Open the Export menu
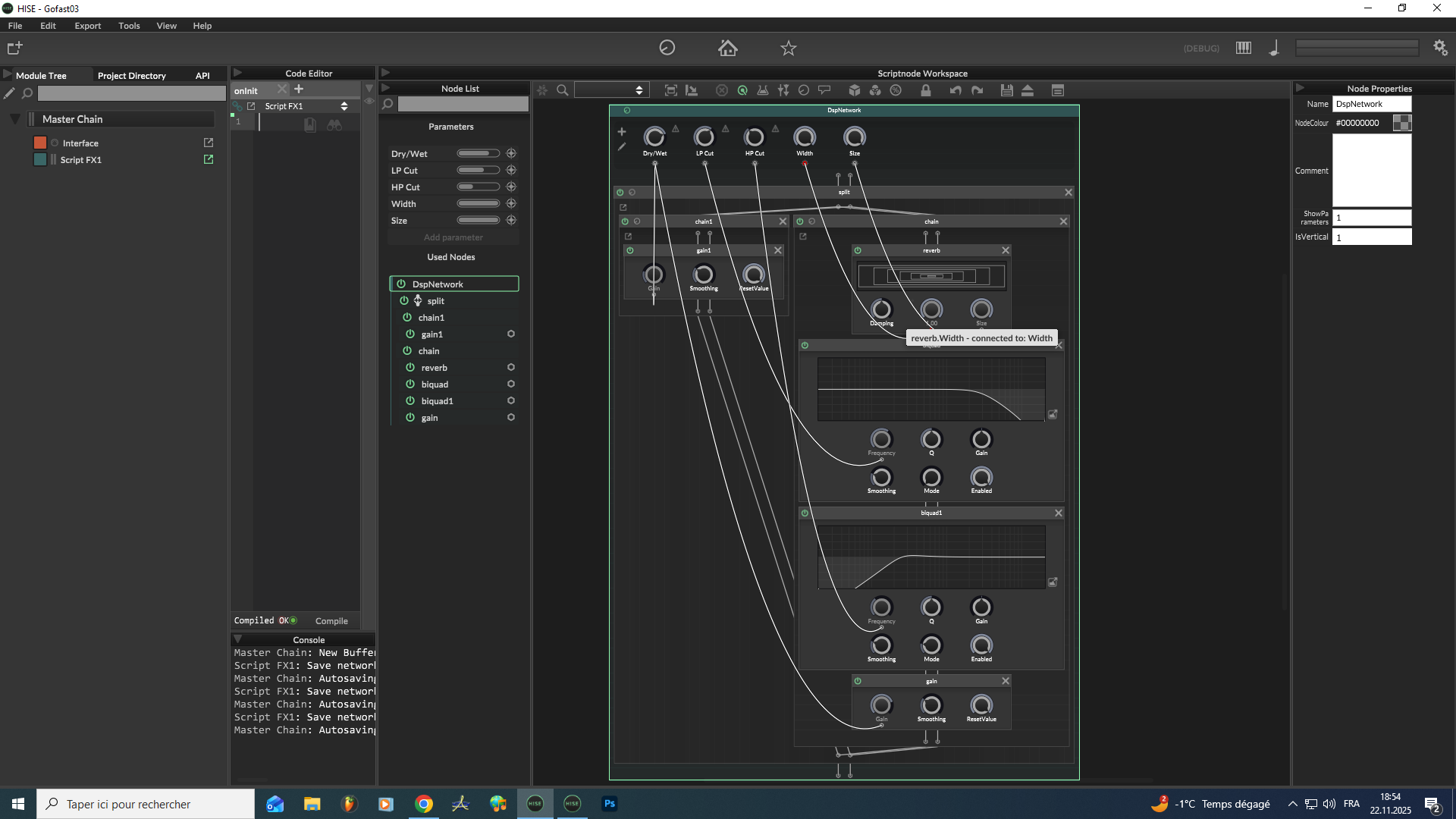Viewport: 1456px width, 819px height. (87, 26)
